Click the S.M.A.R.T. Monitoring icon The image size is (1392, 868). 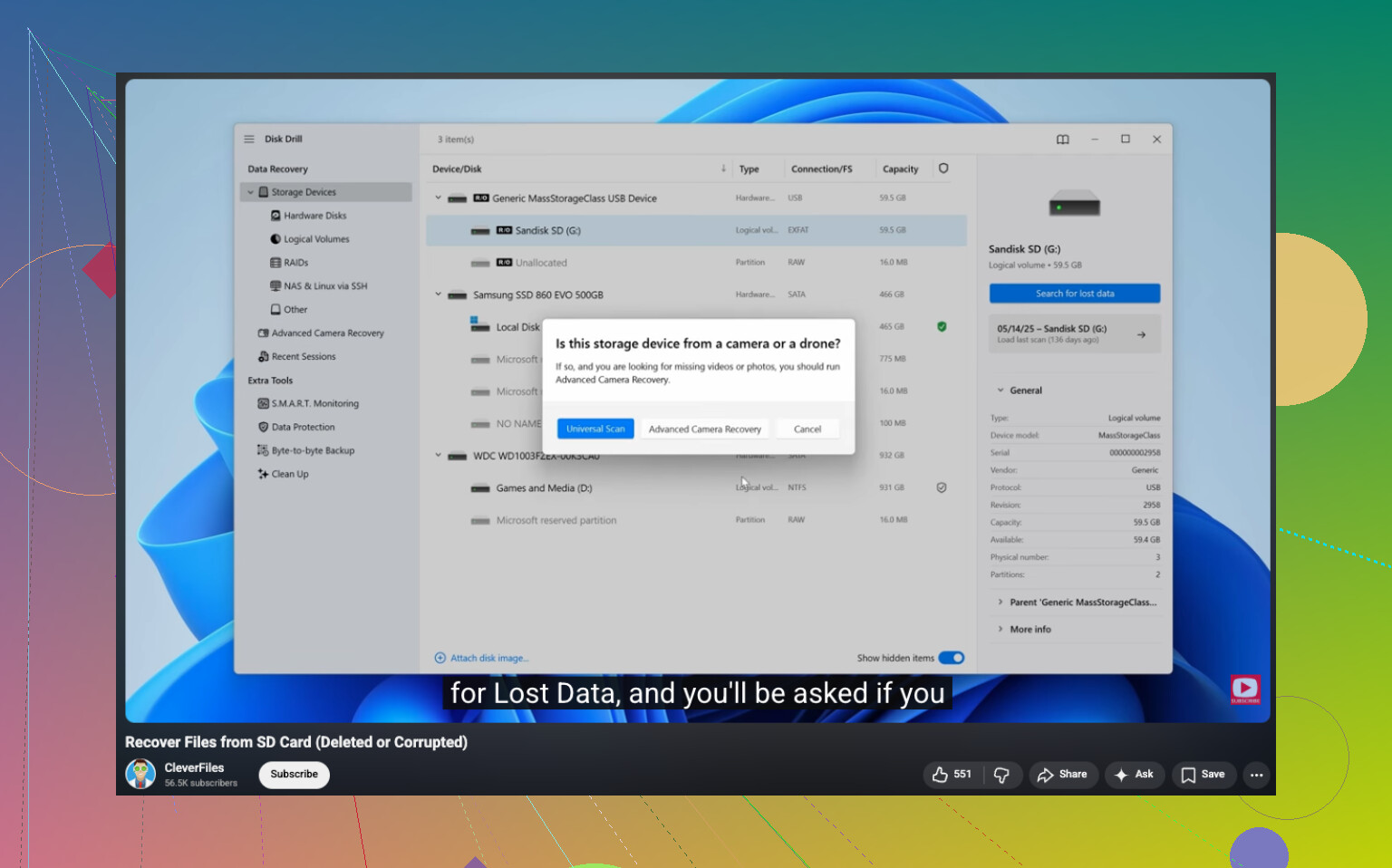[x=263, y=404]
